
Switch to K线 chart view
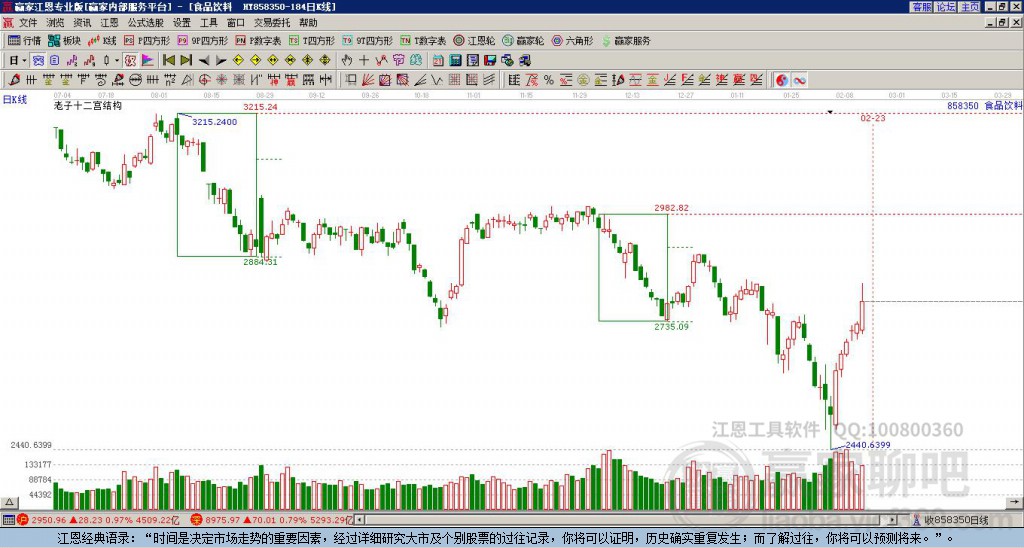pos(103,40)
